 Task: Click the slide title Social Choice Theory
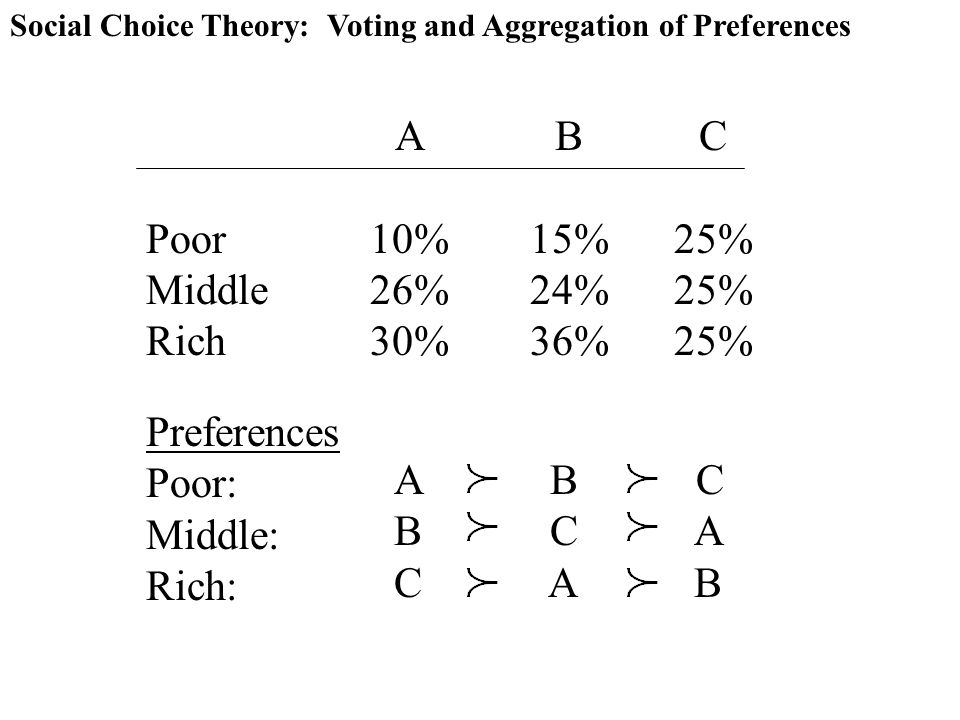430,28
